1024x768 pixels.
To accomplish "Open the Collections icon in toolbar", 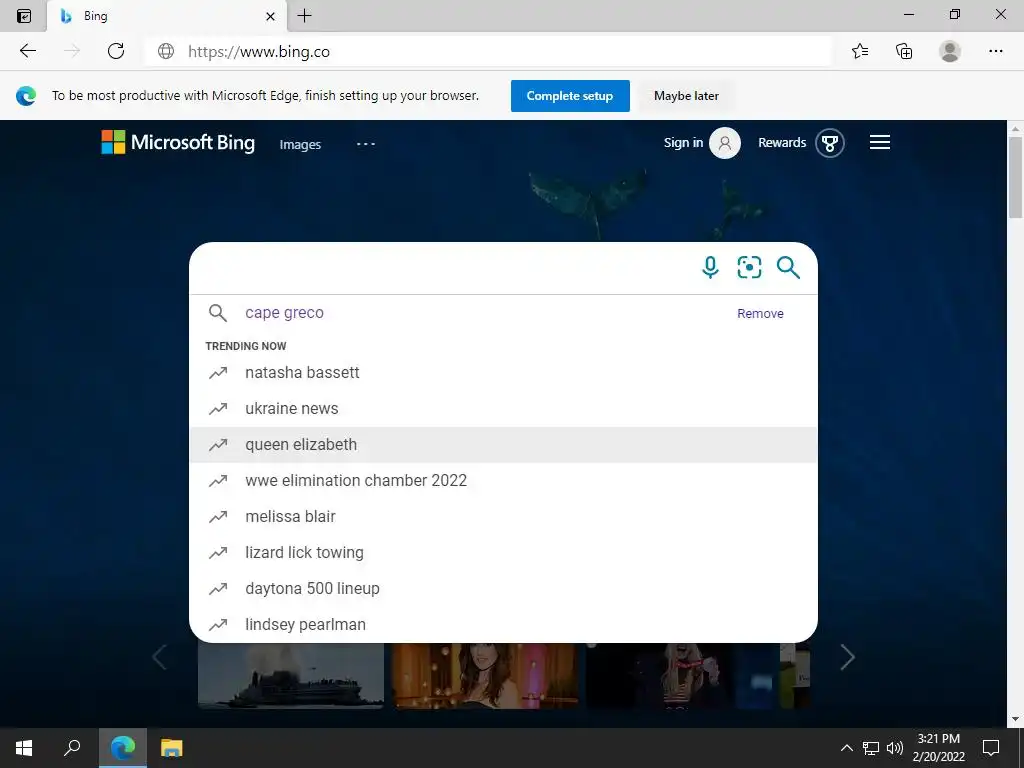I will pos(904,51).
